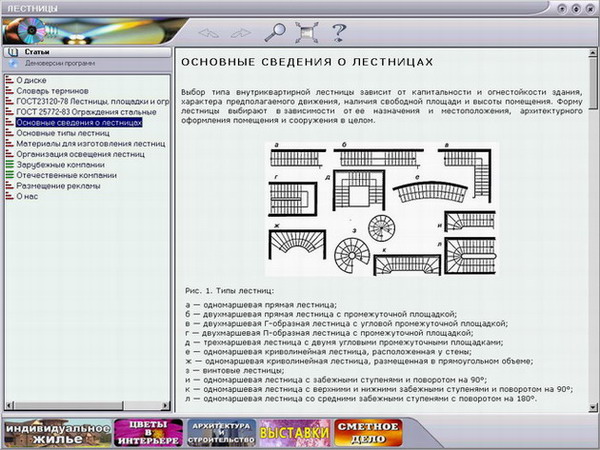Click the staircase types diagram image
600x450 pixels.
tap(382, 209)
